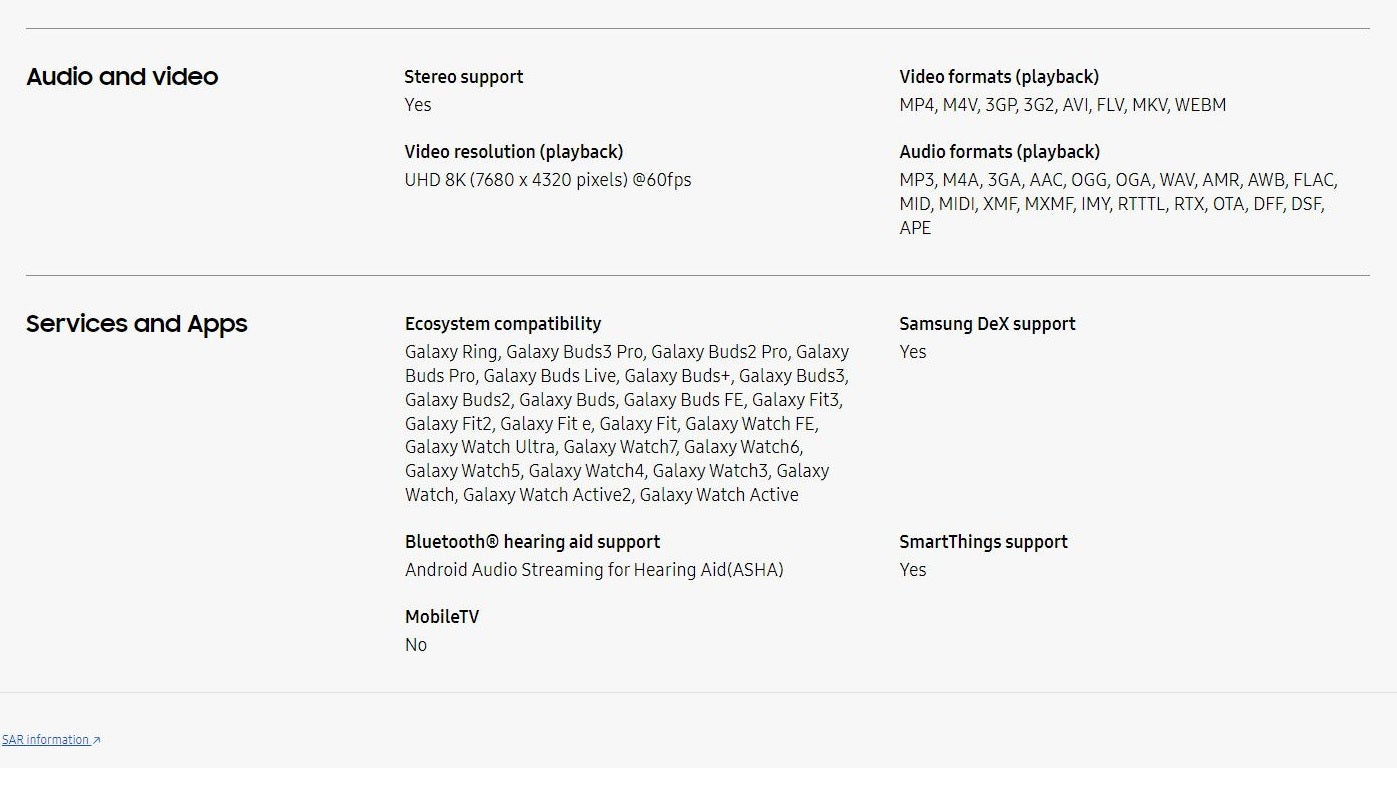Click the Android Audio Streaming for Hearing Aid text

tap(594, 570)
